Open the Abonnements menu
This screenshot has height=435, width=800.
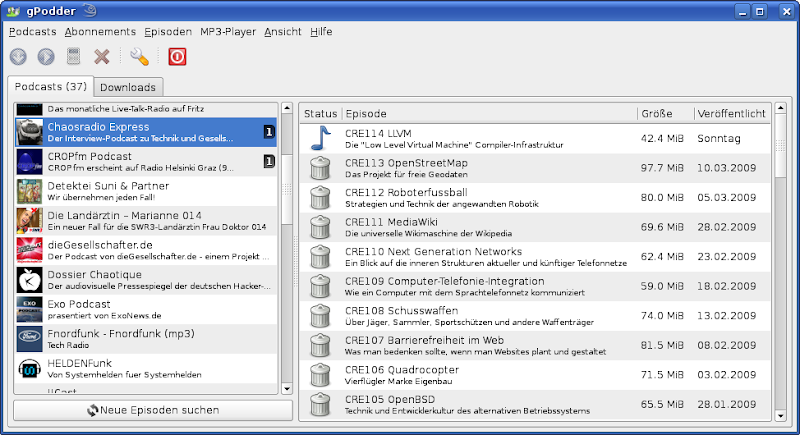tap(100, 32)
